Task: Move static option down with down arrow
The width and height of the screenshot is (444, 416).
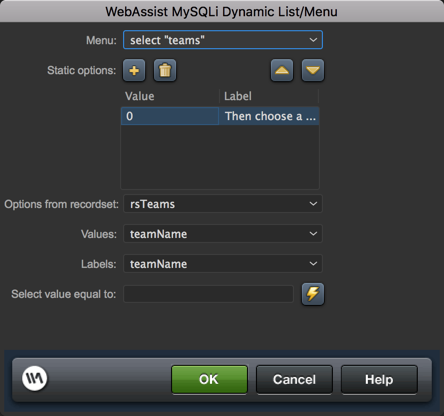Action: tap(313, 70)
